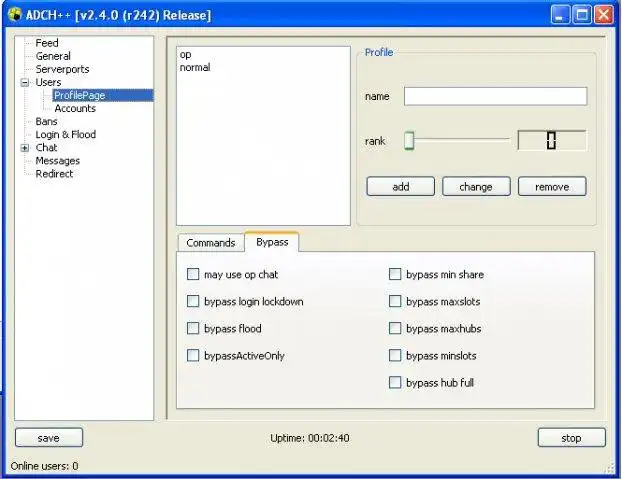Open the Feed settings page
The image size is (622, 479).
pos(47,43)
